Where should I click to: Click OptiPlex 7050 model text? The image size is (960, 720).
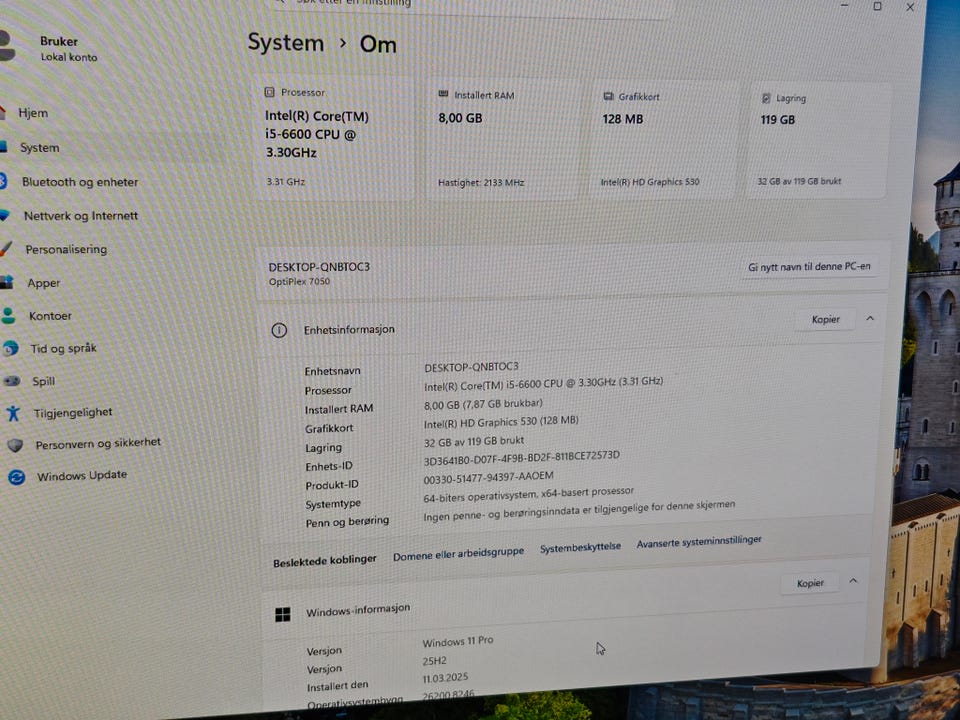299,282
